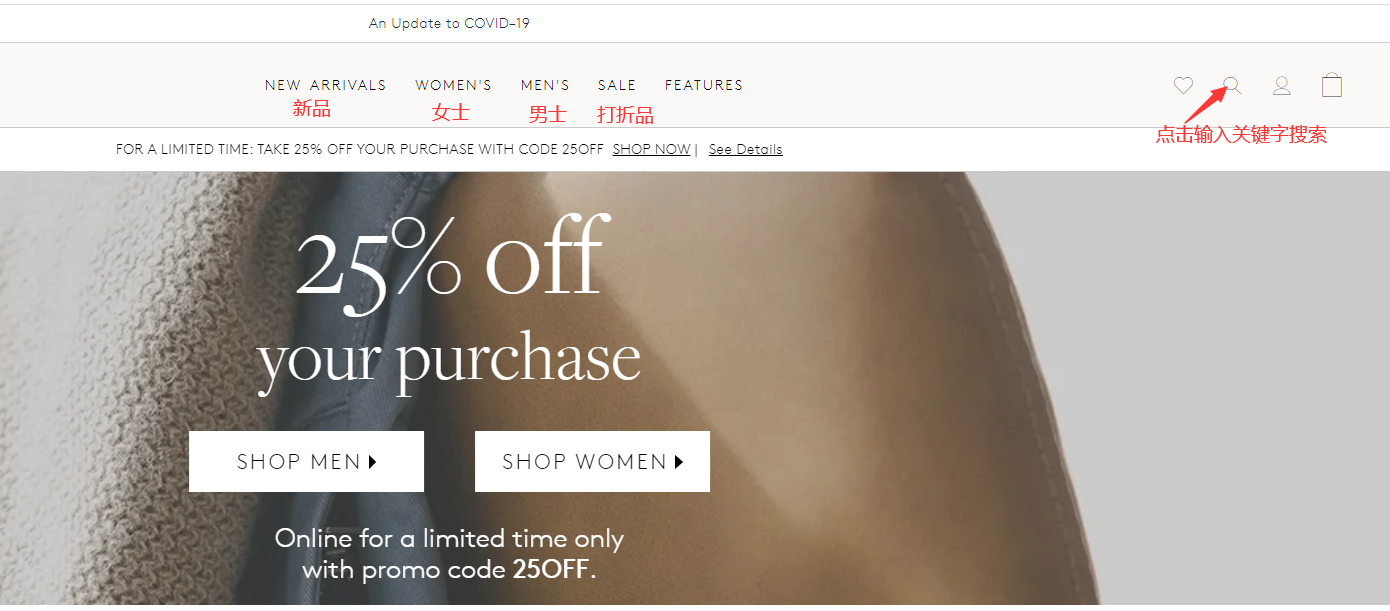Viewport: 1390px width, 611px height.
Task: Open the FEATURES menu
Action: [704, 85]
